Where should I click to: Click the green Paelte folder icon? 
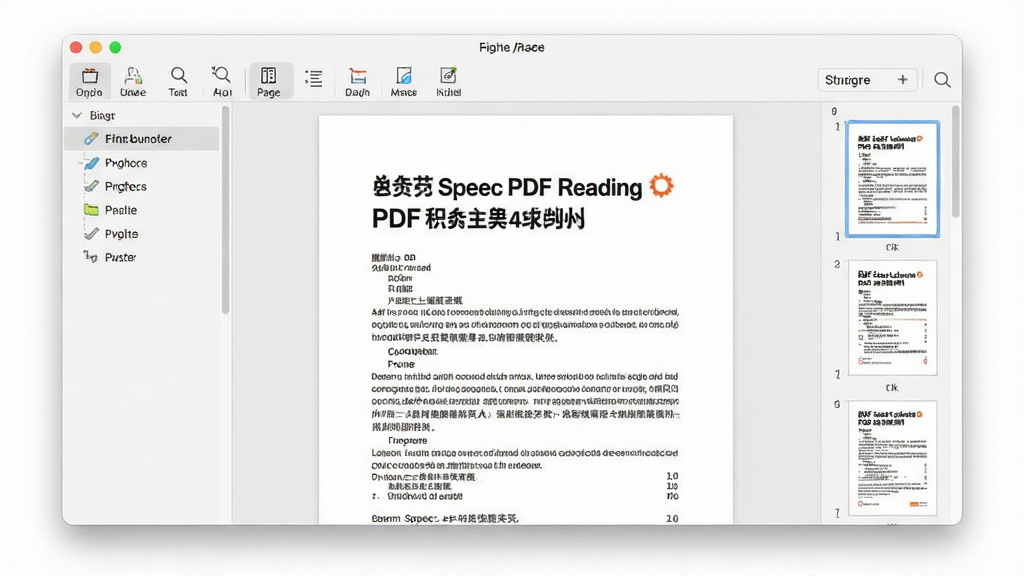click(91, 210)
